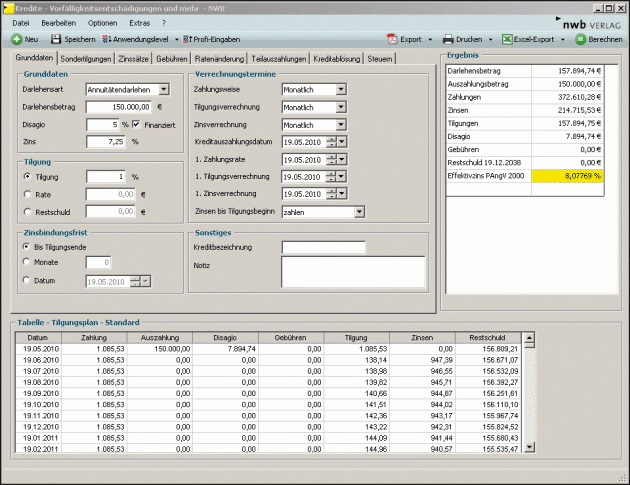
Task: Switch to the Sondertilgungen tab
Action: point(86,59)
